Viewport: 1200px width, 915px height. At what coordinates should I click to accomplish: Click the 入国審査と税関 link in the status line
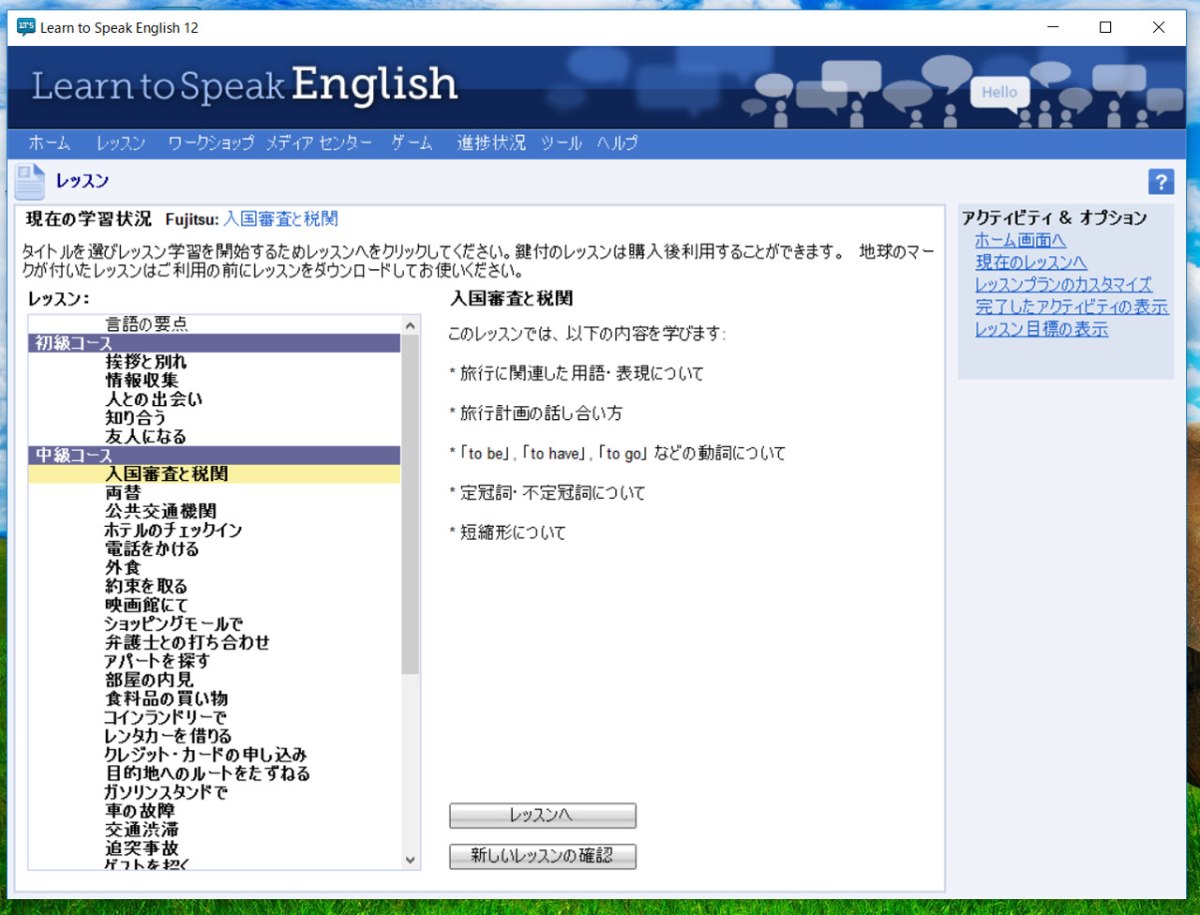coord(280,218)
